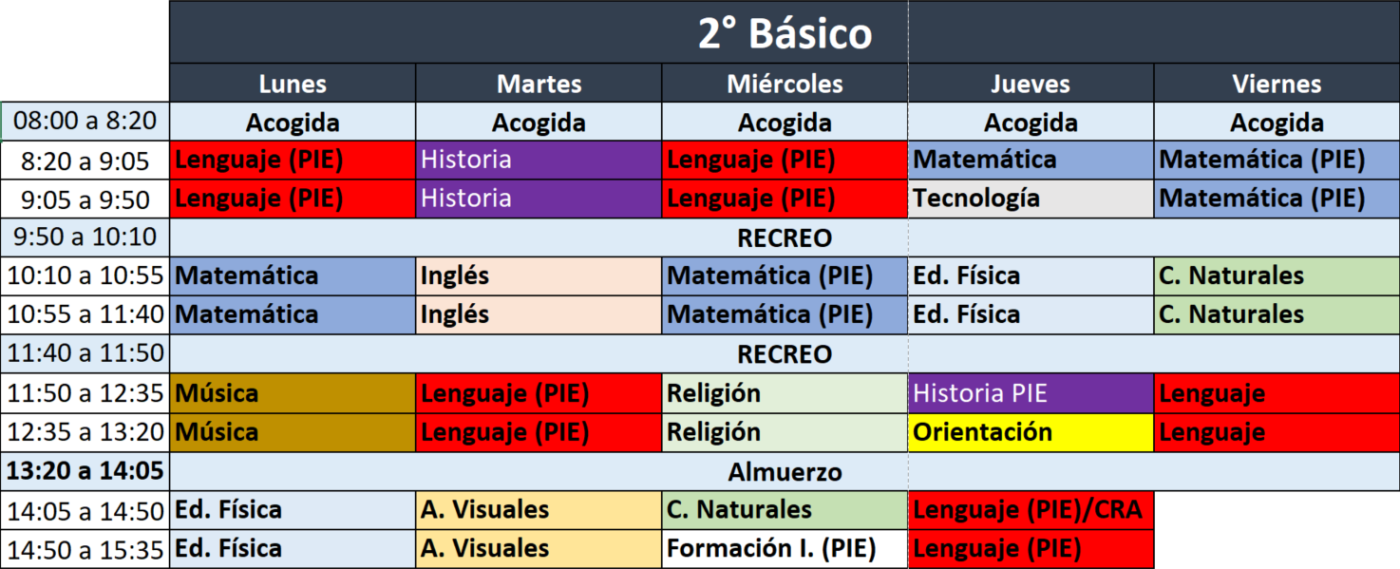
Task: Select the Martes day header
Action: coord(538,84)
